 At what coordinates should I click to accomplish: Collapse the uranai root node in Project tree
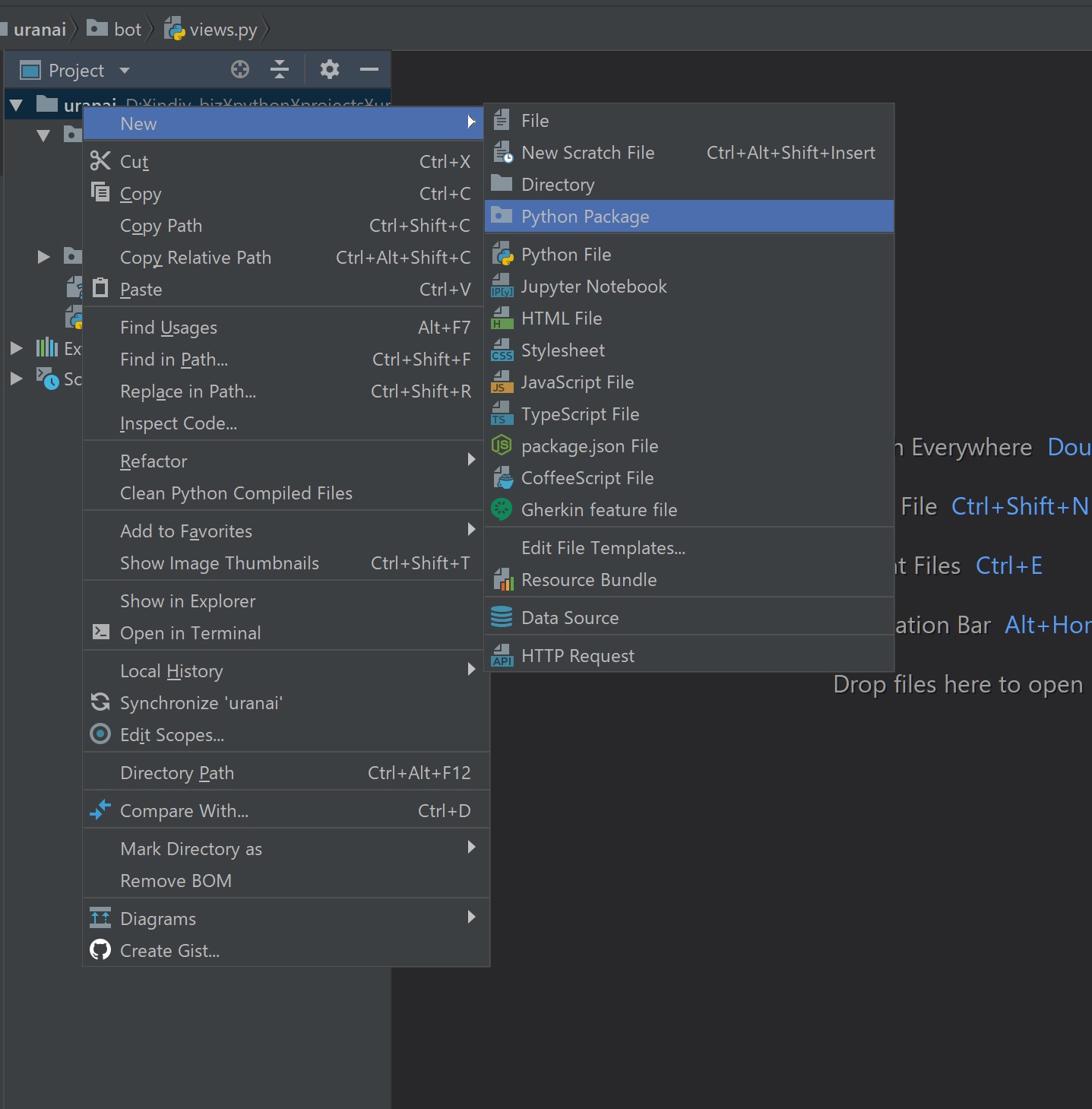(16, 105)
